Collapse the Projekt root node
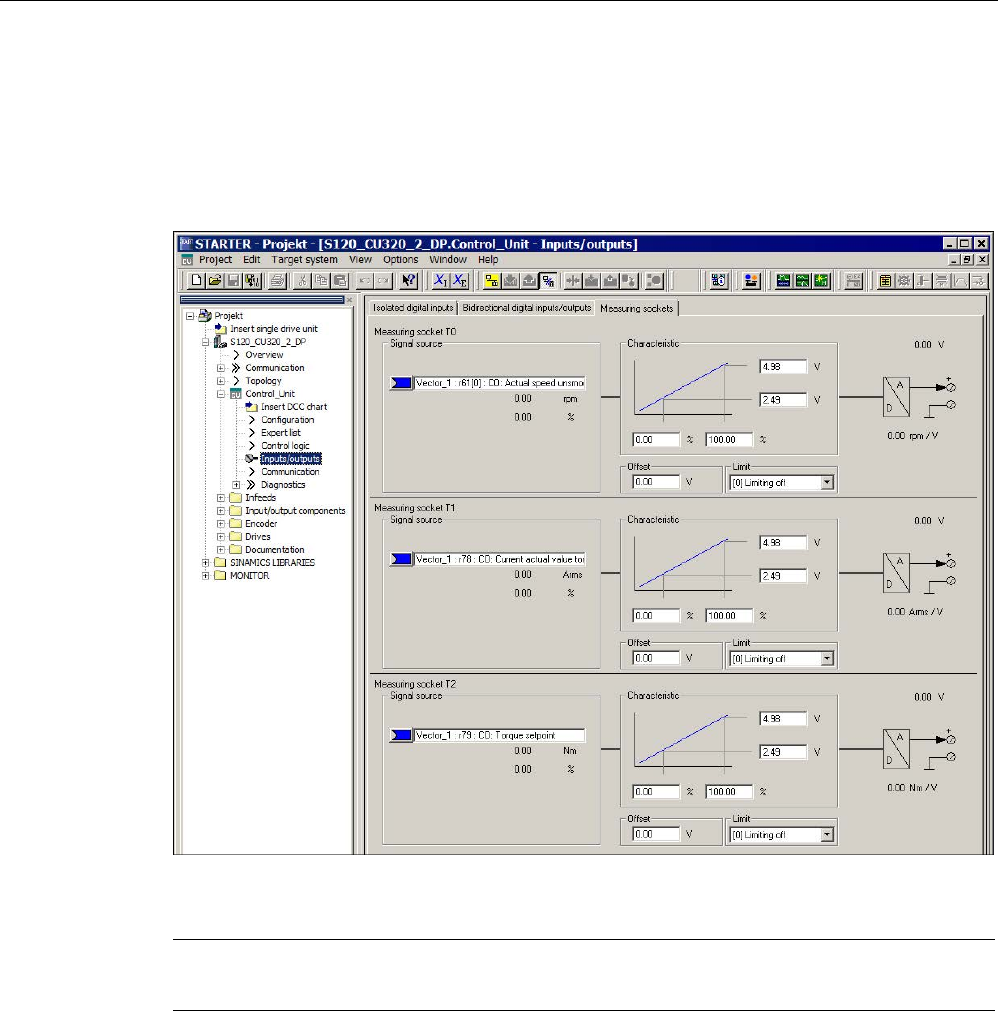The height and width of the screenshot is (1011, 998). pyautogui.click(x=190, y=316)
